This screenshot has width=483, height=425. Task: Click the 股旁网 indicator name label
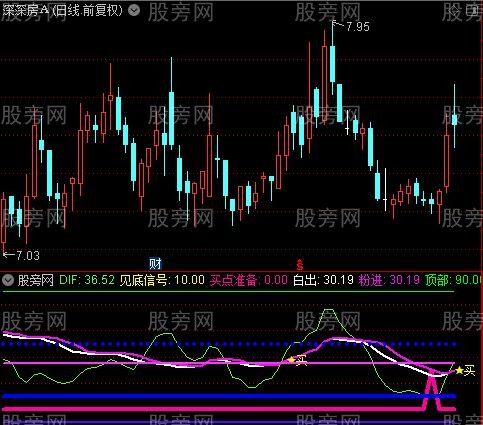click(36, 280)
